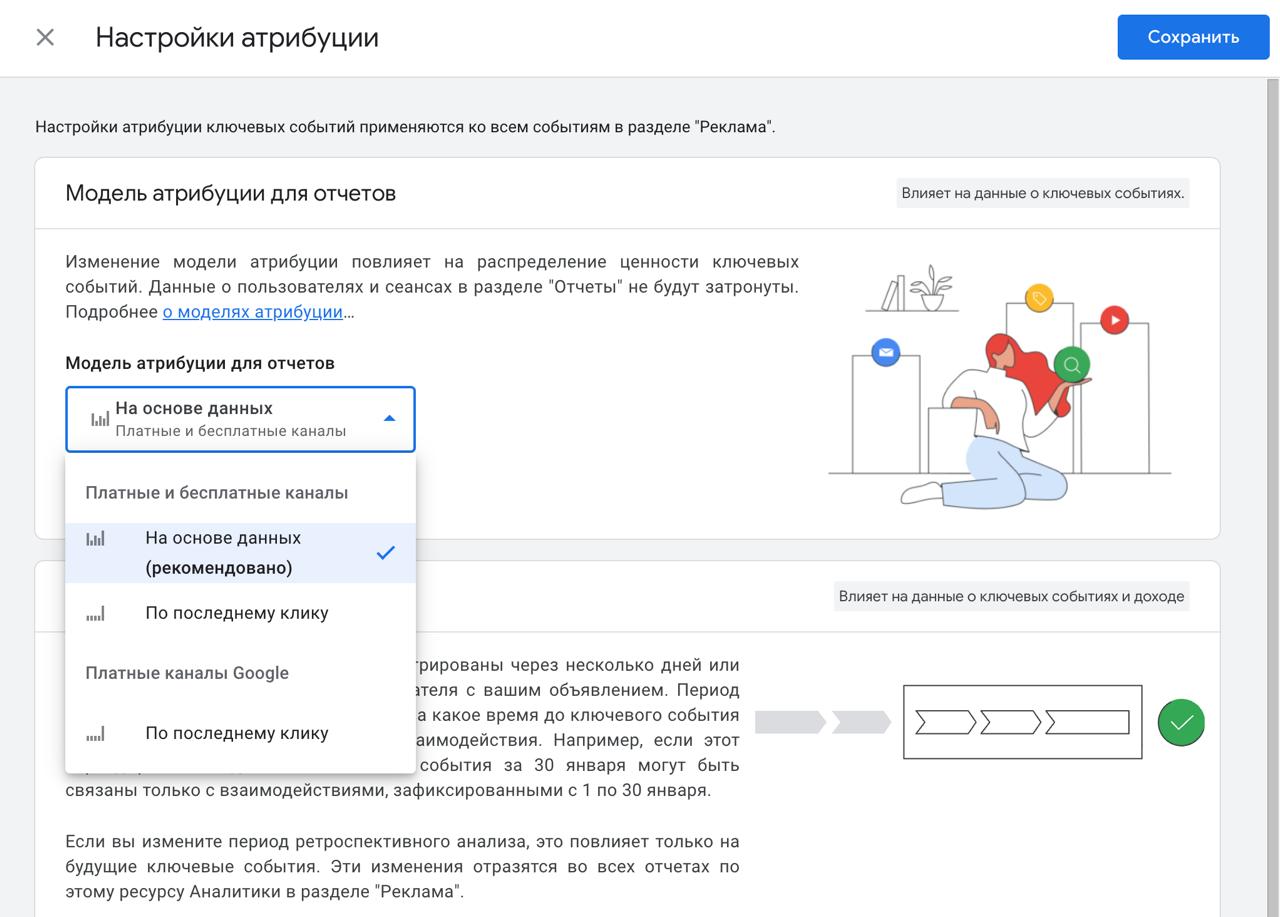
Task: Click the На основе данных combo box
Action: pos(240,419)
